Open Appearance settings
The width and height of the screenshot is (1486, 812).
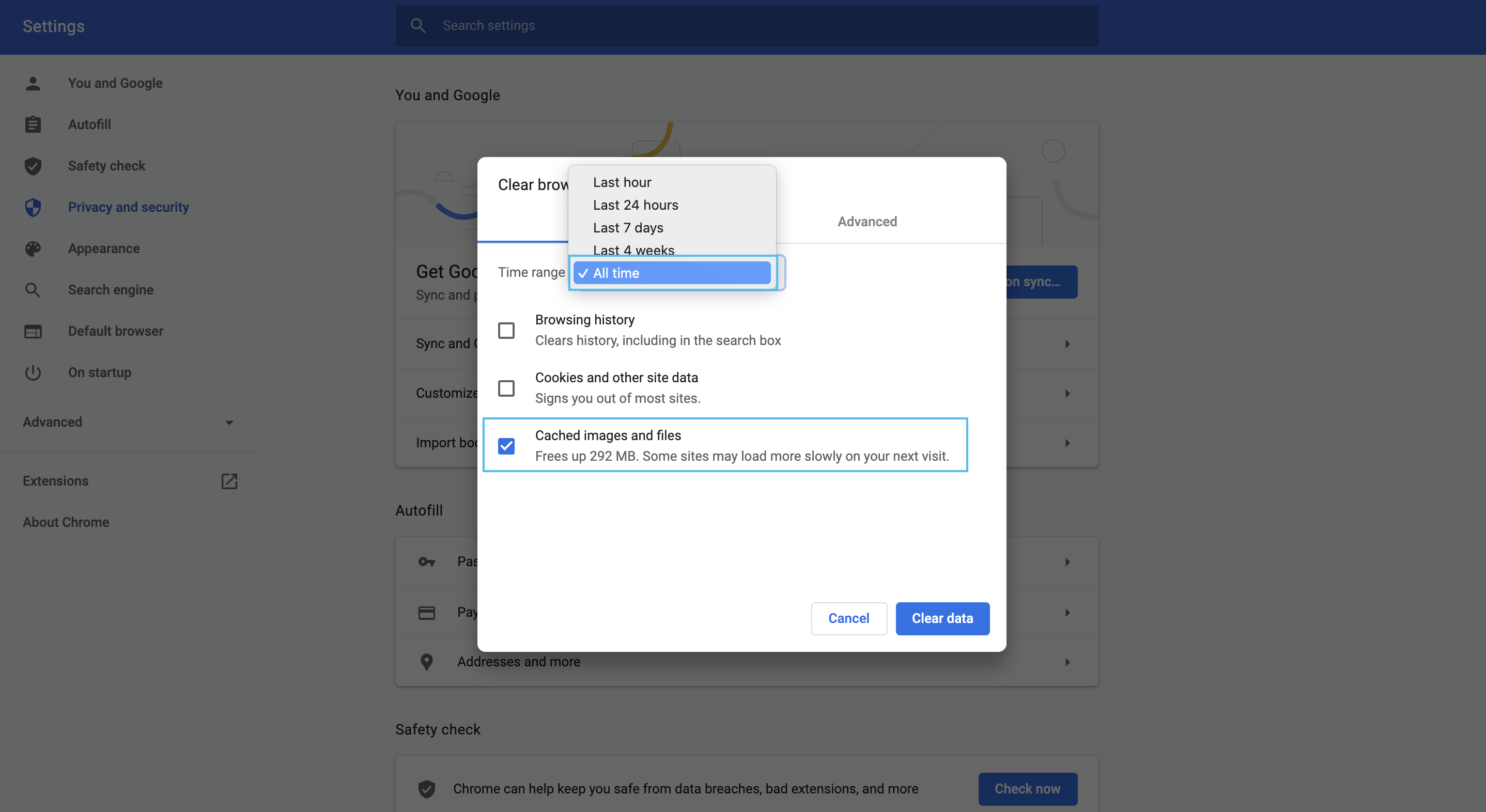click(x=104, y=248)
